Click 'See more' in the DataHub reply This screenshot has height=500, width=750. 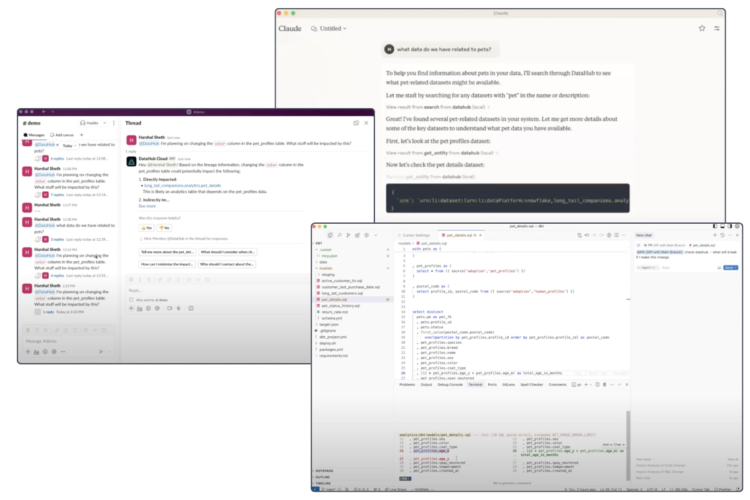(x=147, y=205)
